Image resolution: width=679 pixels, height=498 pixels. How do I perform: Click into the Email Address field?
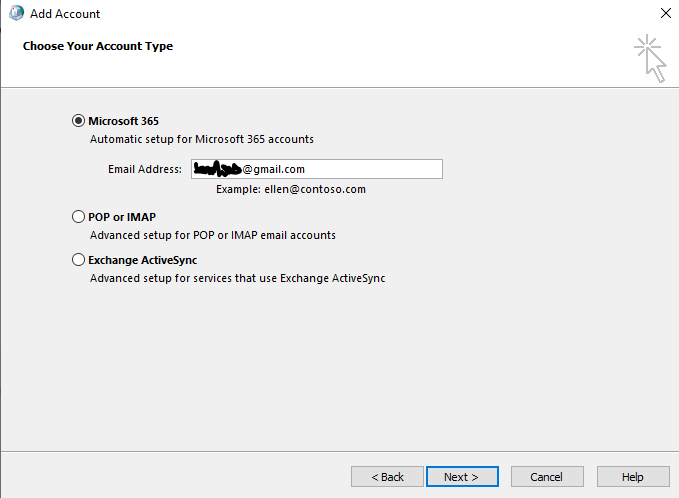pos(317,169)
